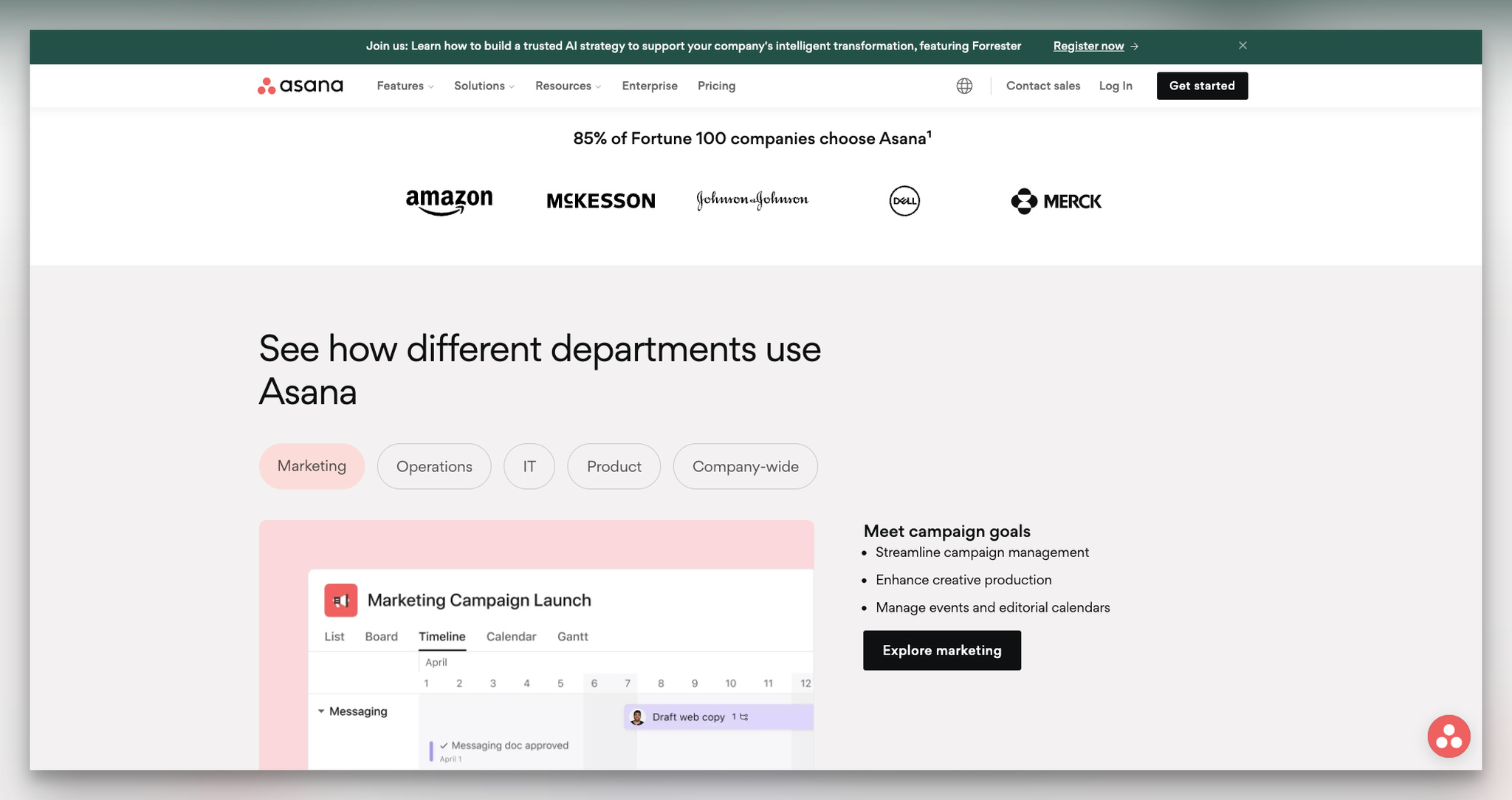Open the Draft web copy task bar
Screen dimensions: 1512x800
718,717
